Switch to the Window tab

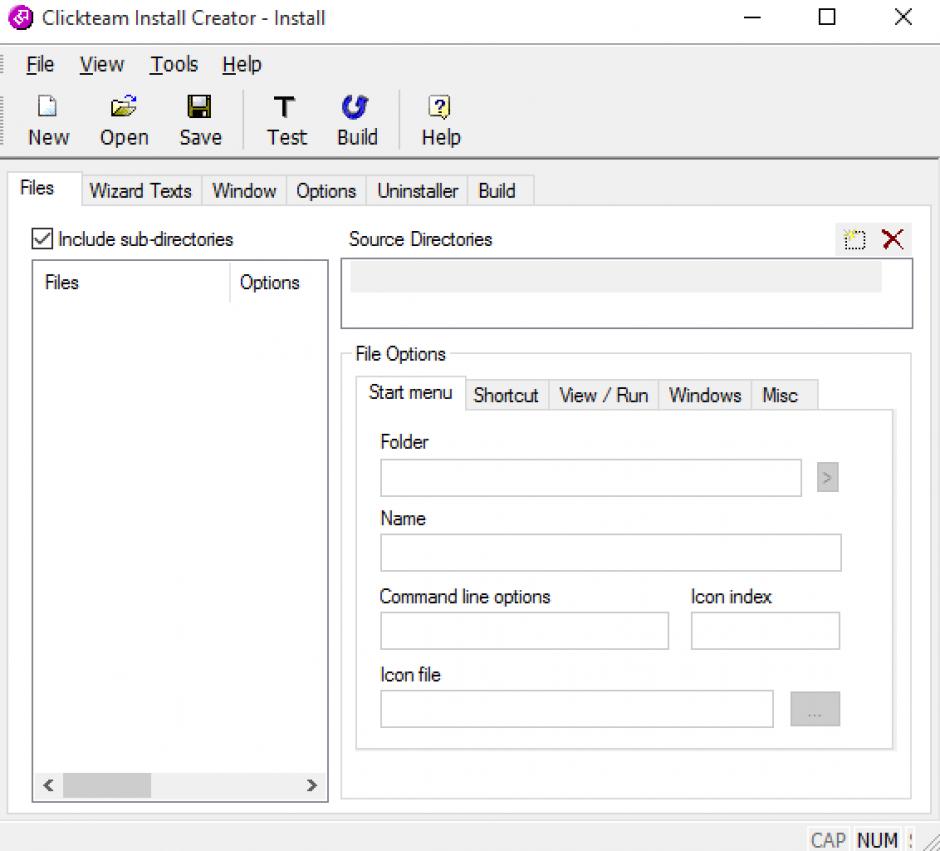pyautogui.click(x=244, y=191)
